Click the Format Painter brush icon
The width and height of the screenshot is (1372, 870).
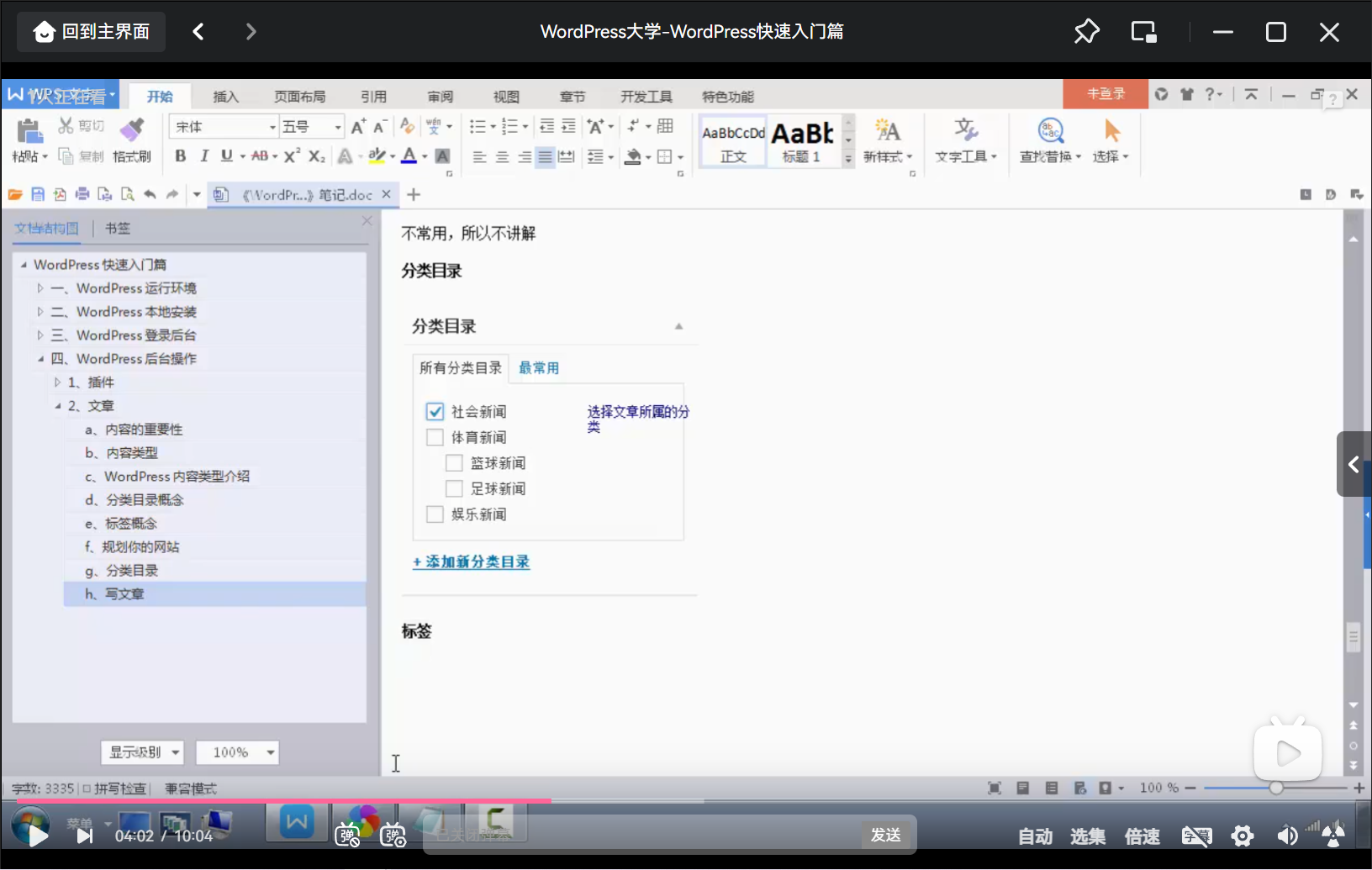(x=132, y=129)
